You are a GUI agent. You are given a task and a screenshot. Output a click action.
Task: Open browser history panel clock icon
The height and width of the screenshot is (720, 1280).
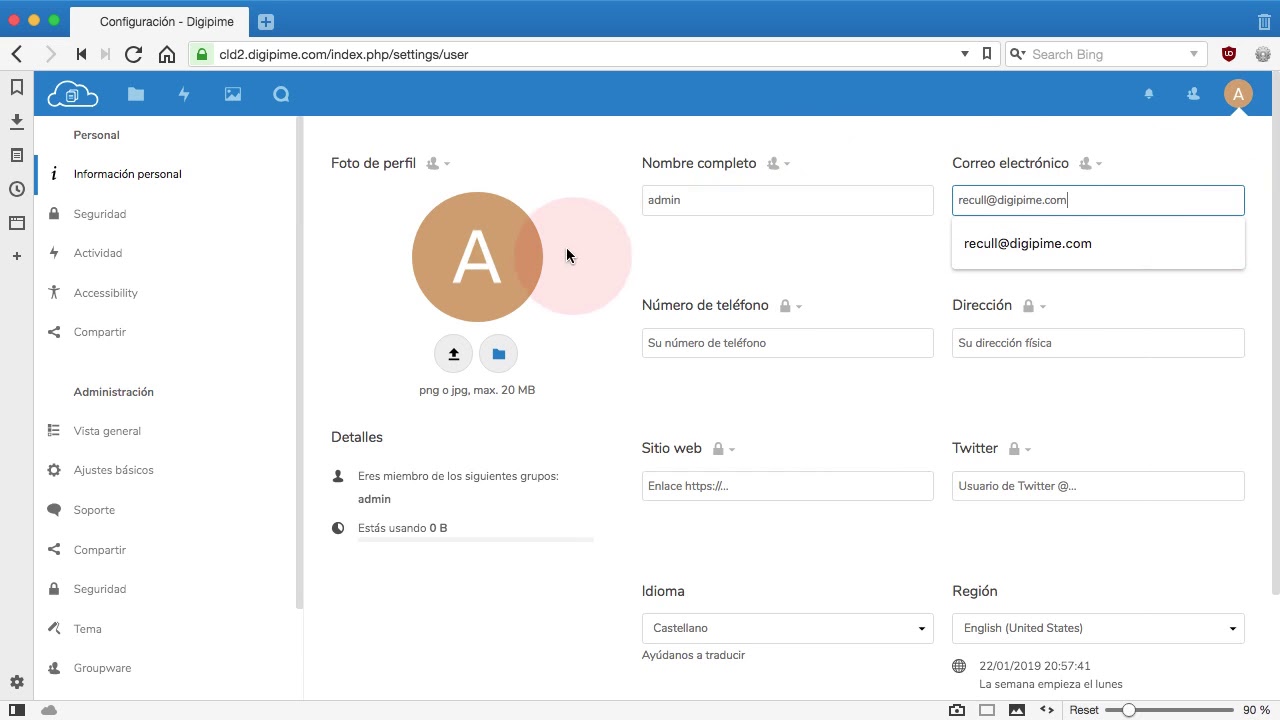click(x=17, y=189)
